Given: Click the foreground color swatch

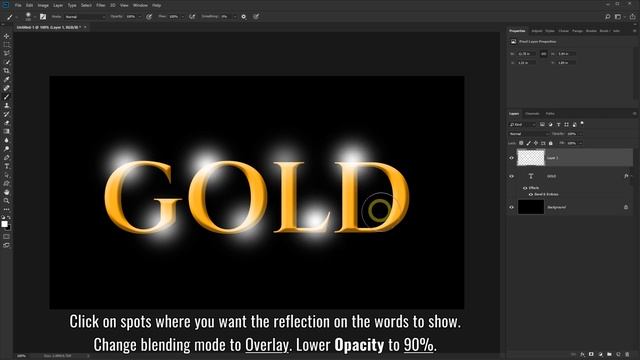Looking at the screenshot, I should click(4, 224).
